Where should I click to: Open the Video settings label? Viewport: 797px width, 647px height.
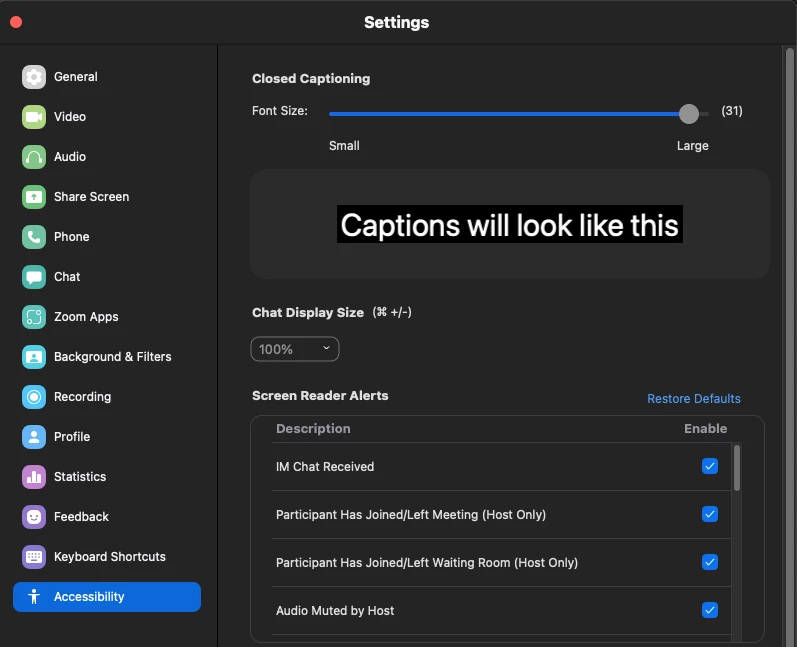pyautogui.click(x=70, y=117)
